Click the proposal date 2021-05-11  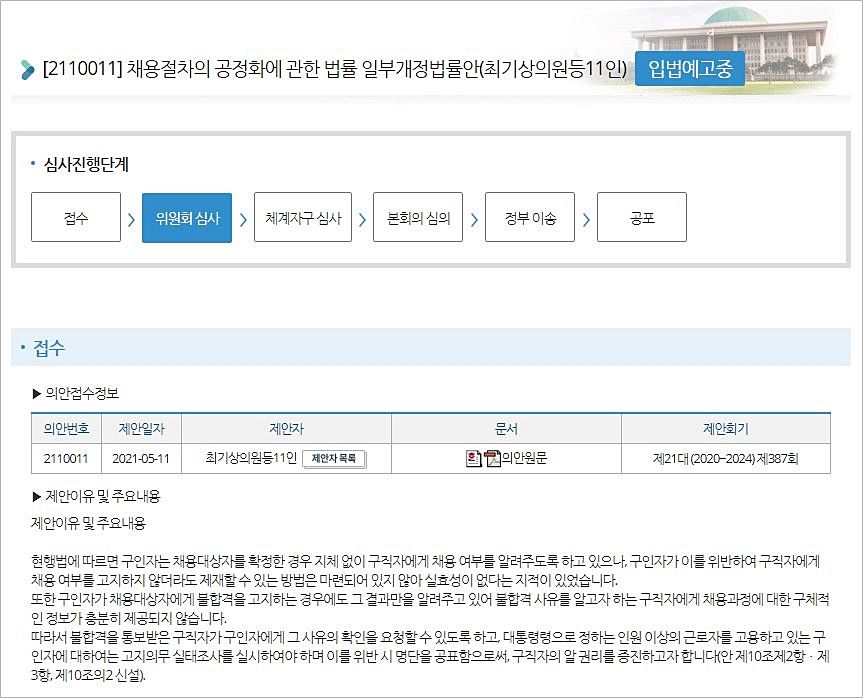pos(141,459)
